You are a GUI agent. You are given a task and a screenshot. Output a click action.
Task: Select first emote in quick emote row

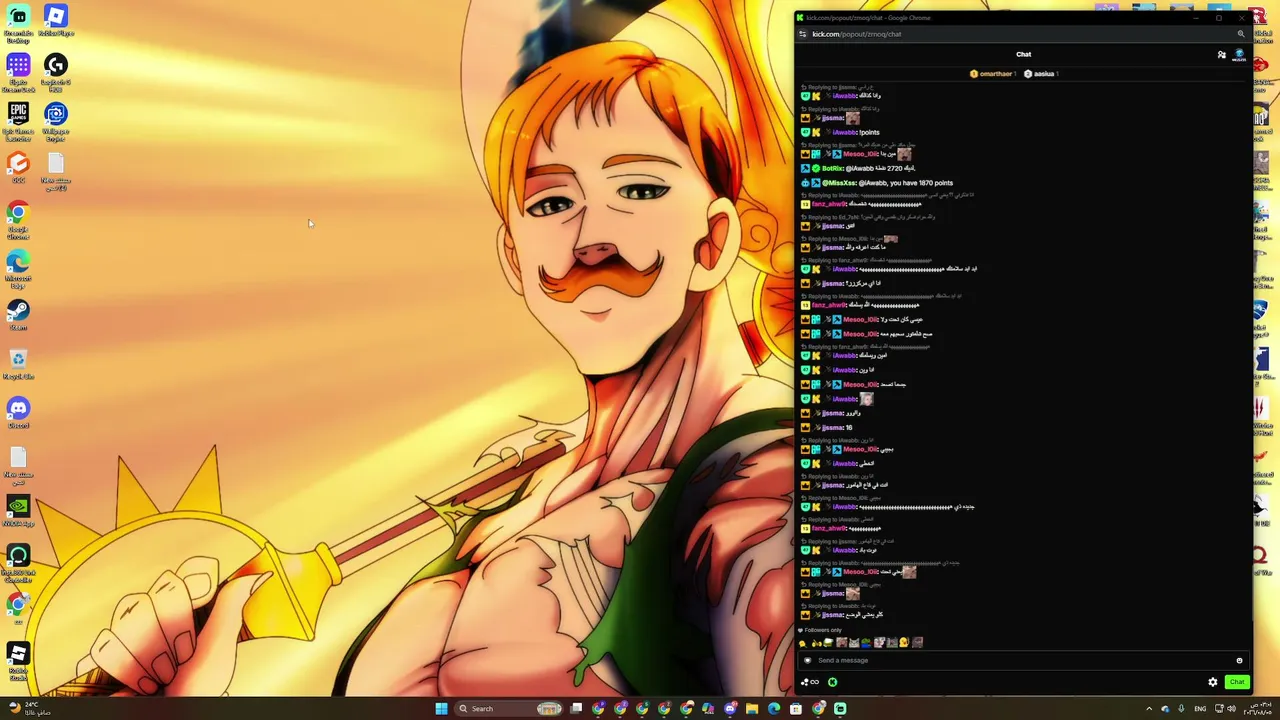[x=803, y=643]
